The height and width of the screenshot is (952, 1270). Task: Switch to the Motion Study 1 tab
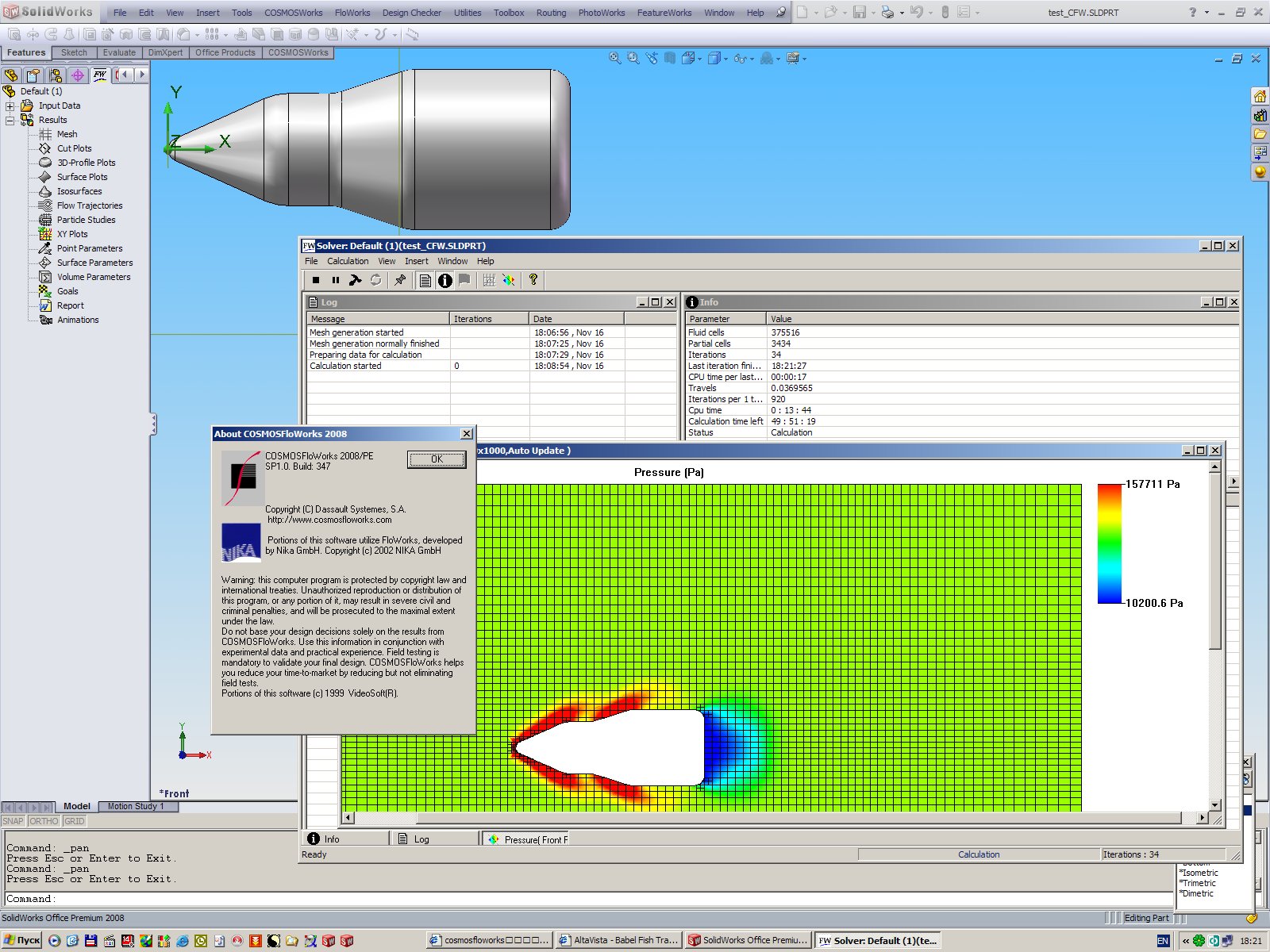tap(137, 806)
